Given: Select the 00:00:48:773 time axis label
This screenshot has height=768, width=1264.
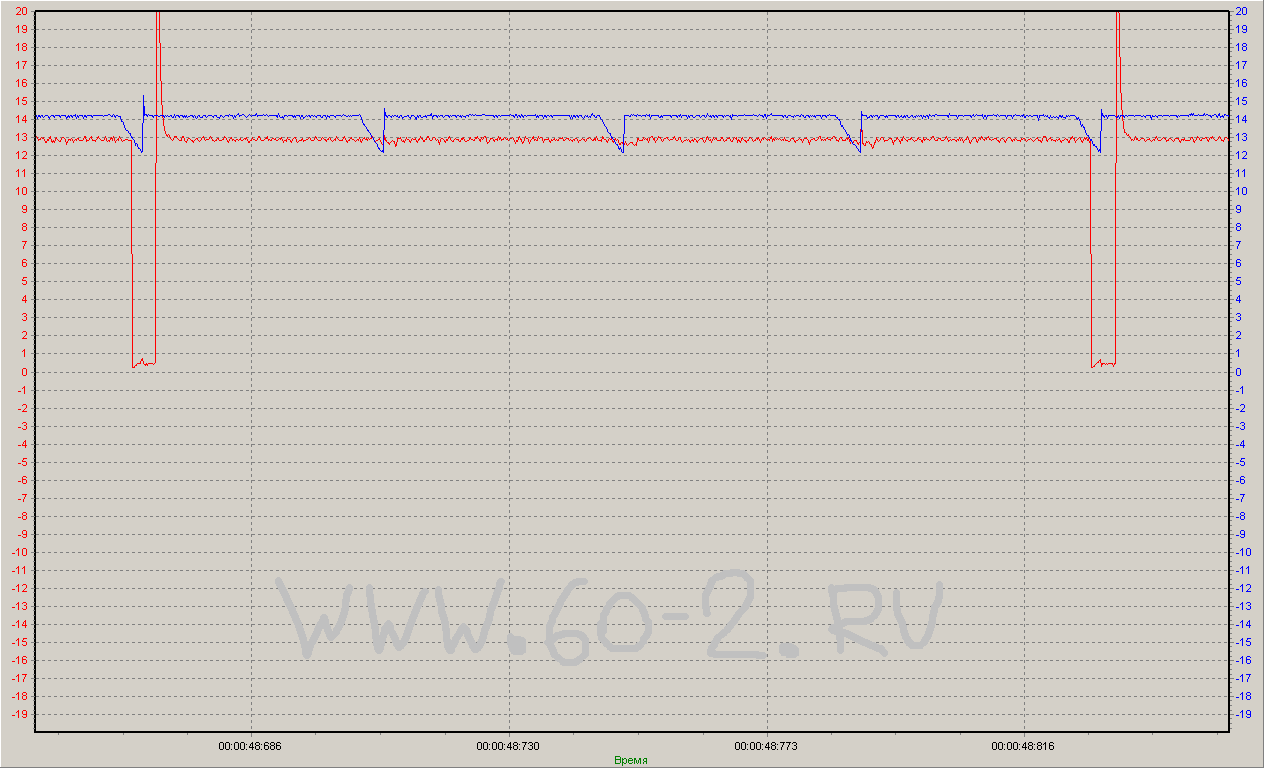Looking at the screenshot, I should click(x=765, y=746).
